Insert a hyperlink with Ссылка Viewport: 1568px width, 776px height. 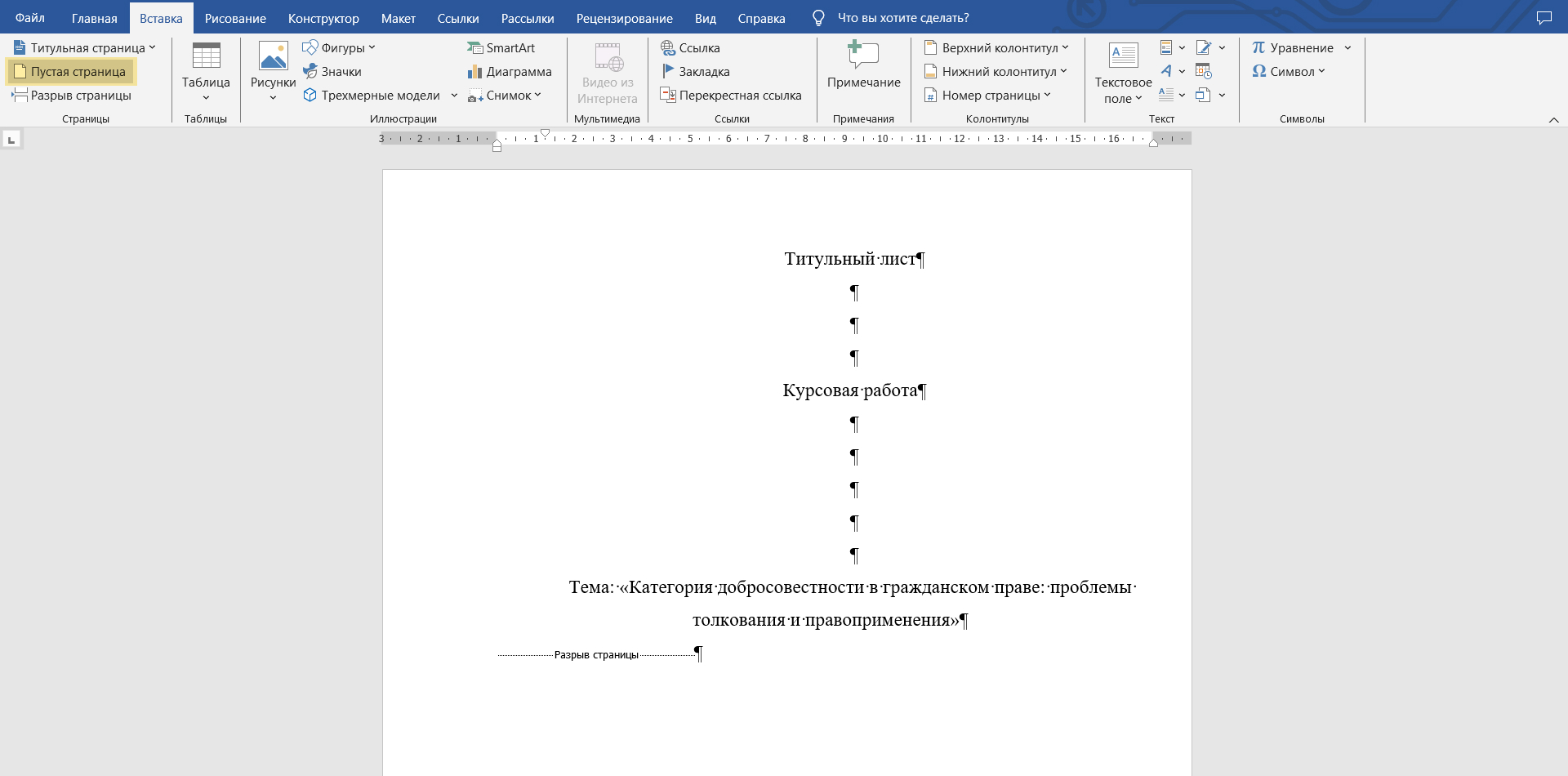[690, 47]
